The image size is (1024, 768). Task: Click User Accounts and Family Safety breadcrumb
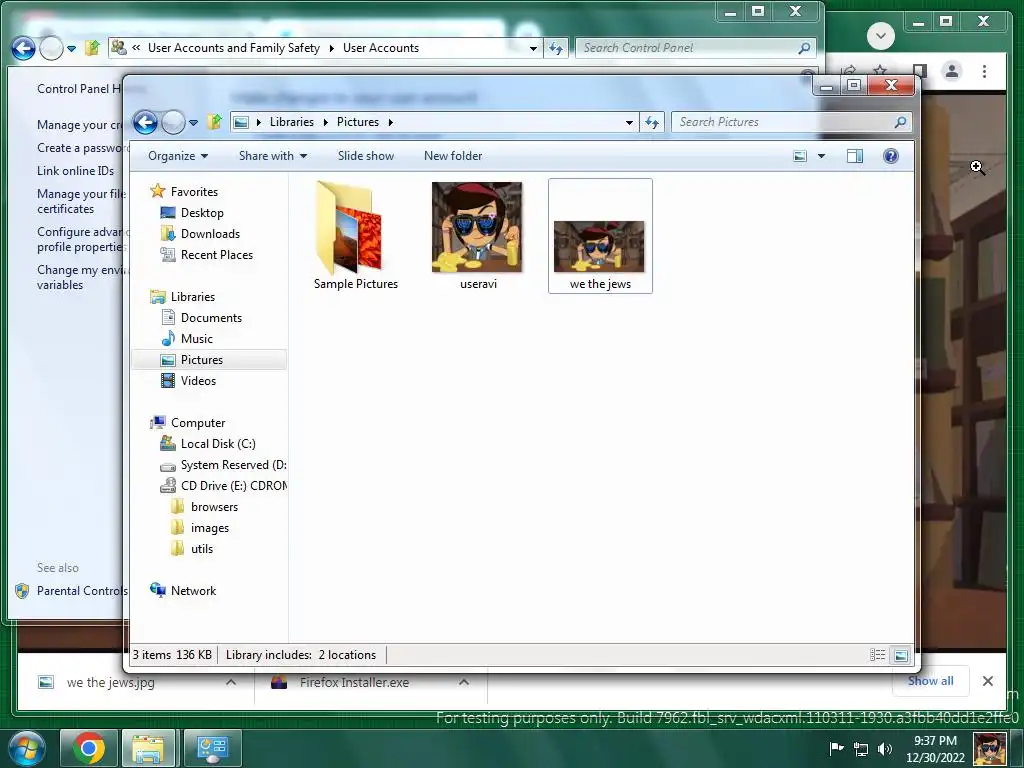(x=234, y=48)
